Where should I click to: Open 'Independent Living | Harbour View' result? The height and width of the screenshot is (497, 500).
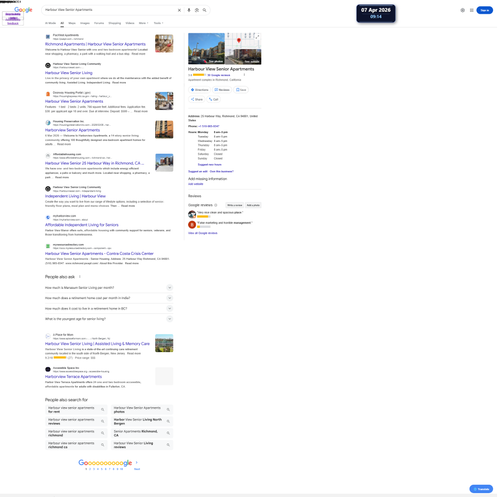[x=75, y=196]
